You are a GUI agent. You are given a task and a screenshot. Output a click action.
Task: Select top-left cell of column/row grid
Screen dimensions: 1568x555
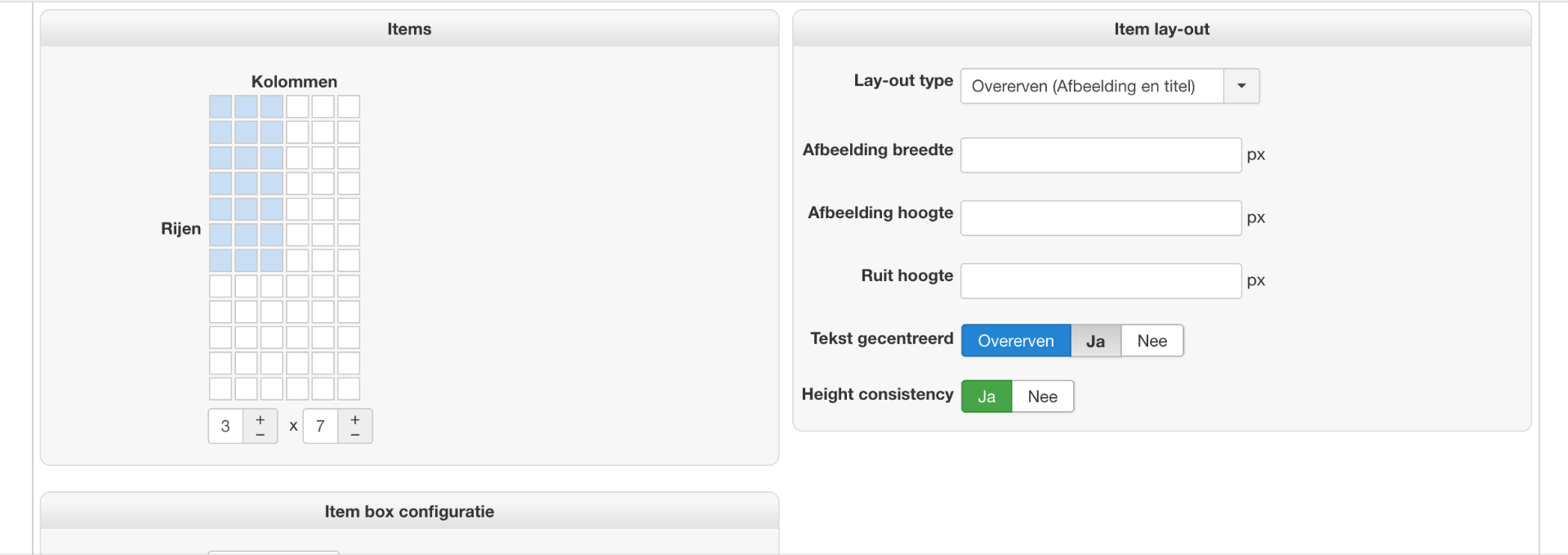click(x=220, y=106)
